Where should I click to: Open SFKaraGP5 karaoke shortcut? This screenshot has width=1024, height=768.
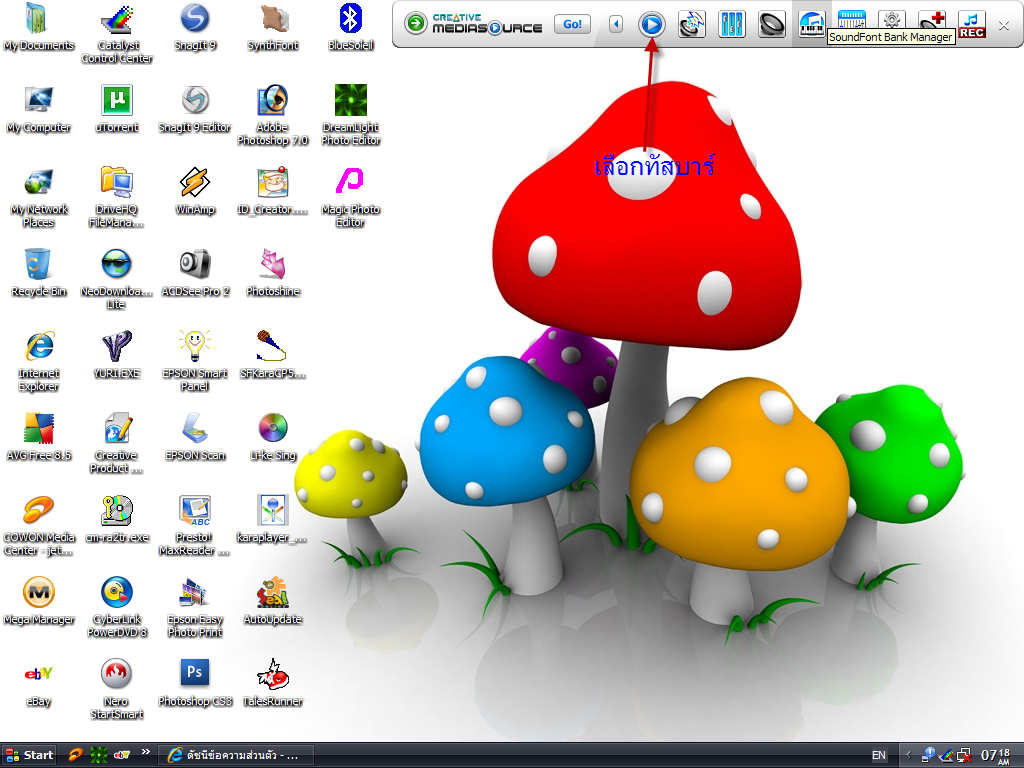pos(272,355)
